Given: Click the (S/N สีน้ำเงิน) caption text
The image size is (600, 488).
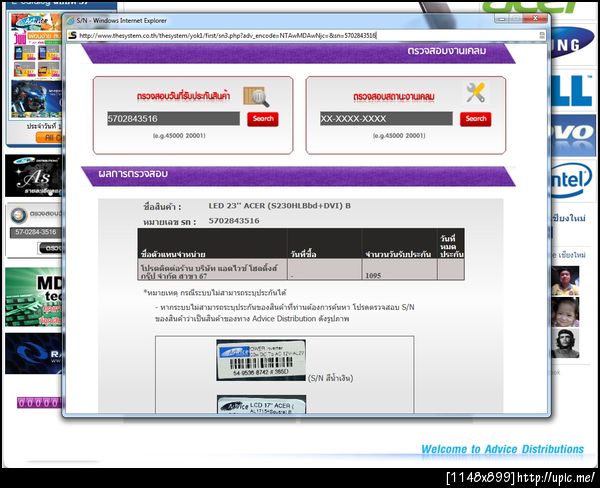Looking at the screenshot, I should (331, 378).
